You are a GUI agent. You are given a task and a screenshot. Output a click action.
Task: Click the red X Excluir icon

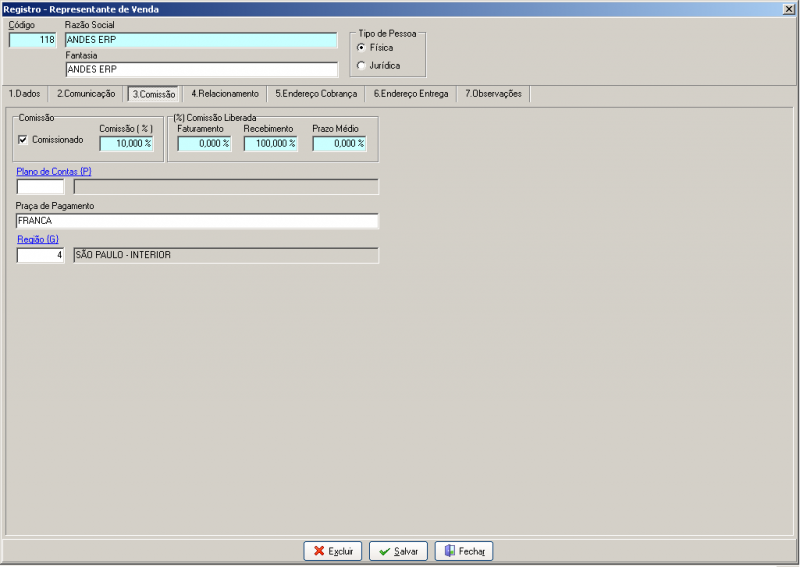[x=319, y=551]
